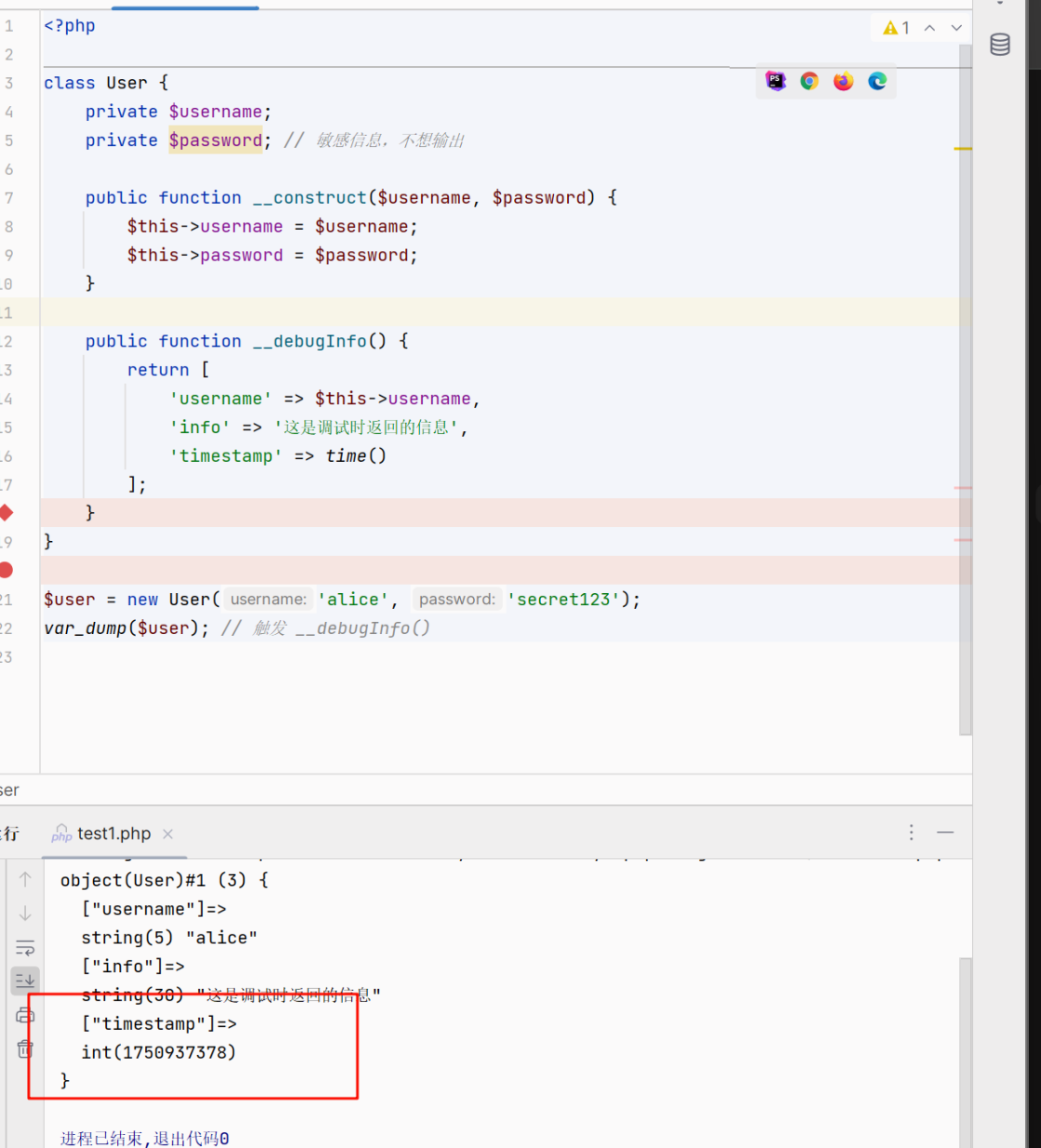Image resolution: width=1041 pixels, height=1148 pixels.
Task: Open file in PhpStorm built-in preview icon
Action: pos(775,81)
